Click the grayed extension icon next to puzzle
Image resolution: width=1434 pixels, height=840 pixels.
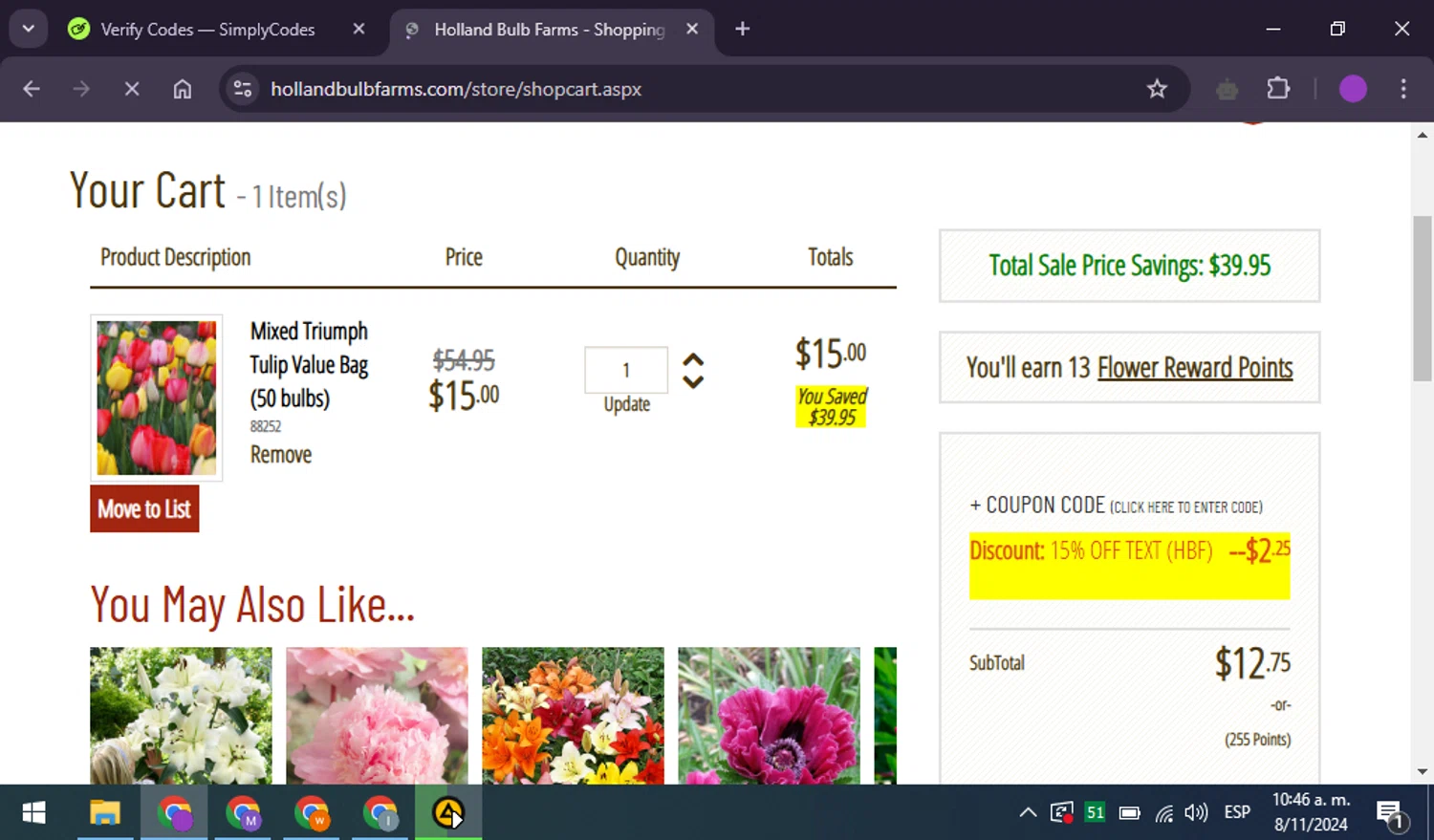click(1228, 89)
